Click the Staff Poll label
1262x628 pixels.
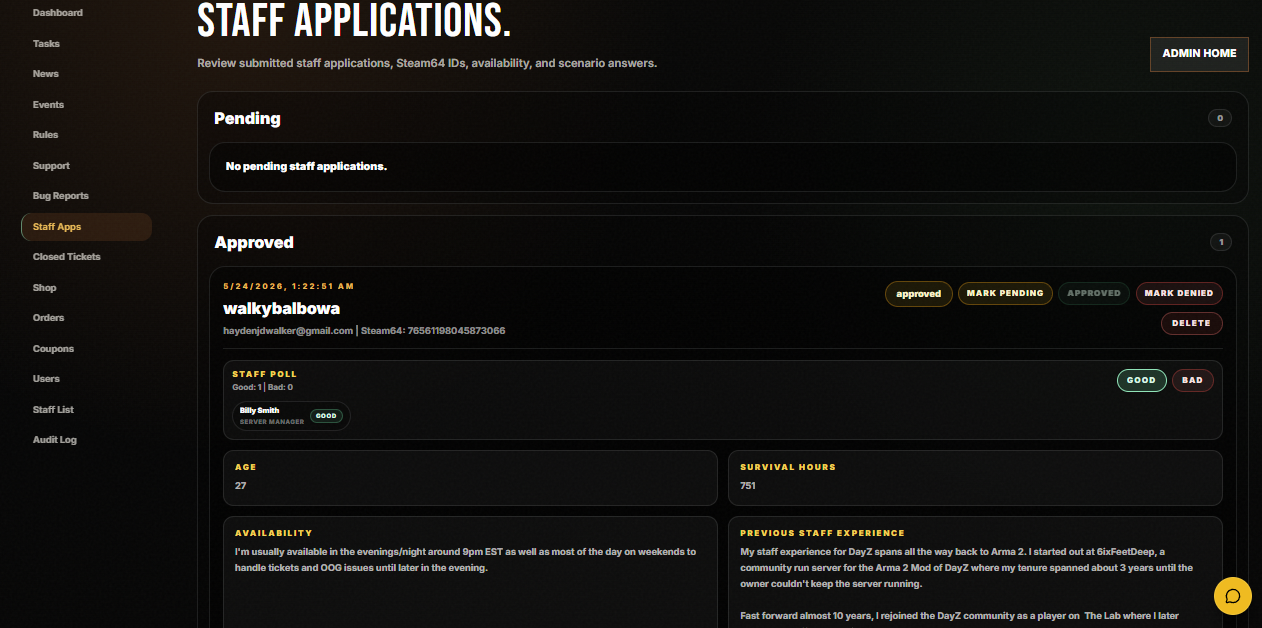click(x=265, y=374)
